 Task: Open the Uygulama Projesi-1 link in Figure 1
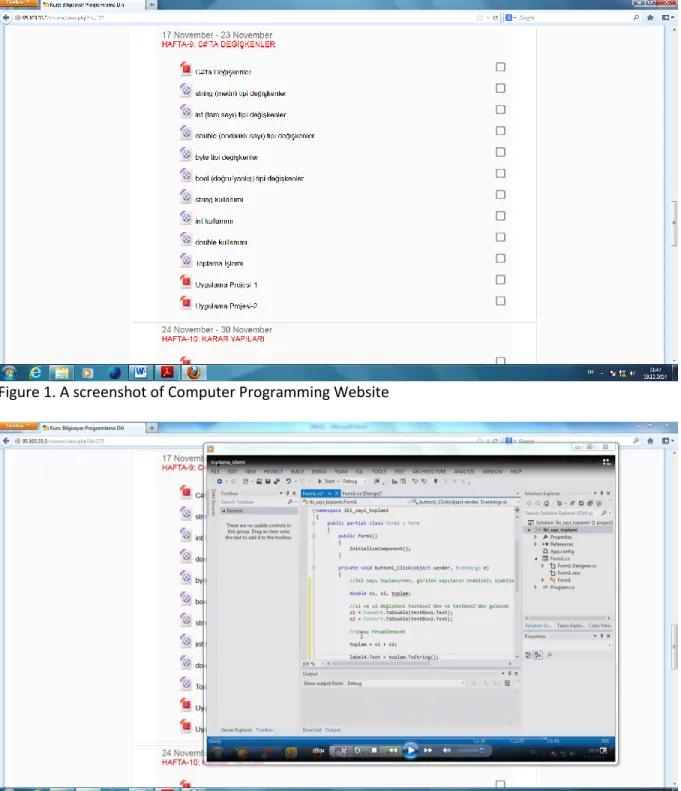pyautogui.click(x=226, y=285)
